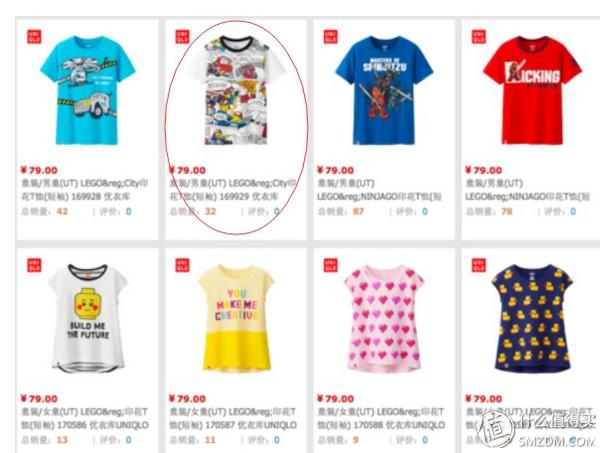Open the navy rubber duck pattern T-shirt
Screen dimensions: 600x453
532,318
